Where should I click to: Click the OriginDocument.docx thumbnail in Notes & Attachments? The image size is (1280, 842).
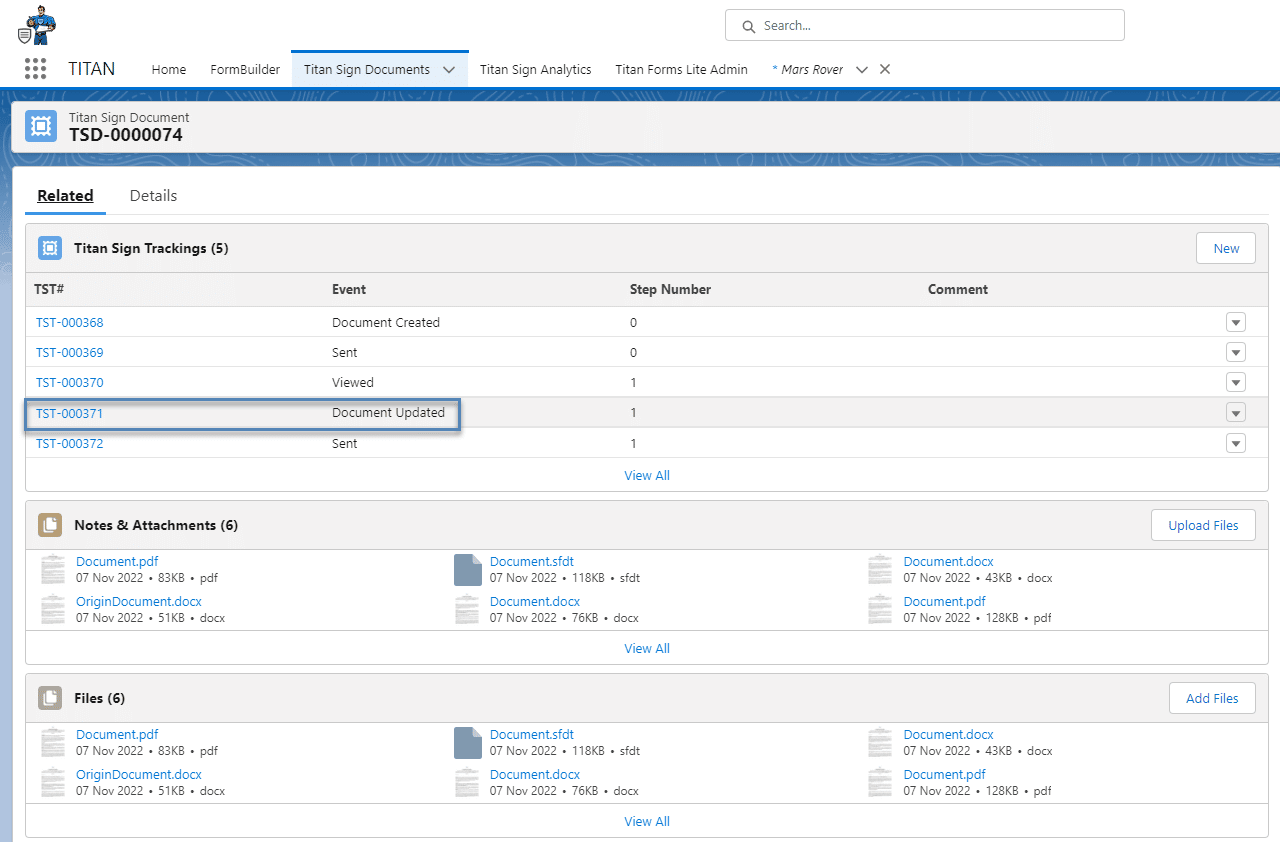53,610
